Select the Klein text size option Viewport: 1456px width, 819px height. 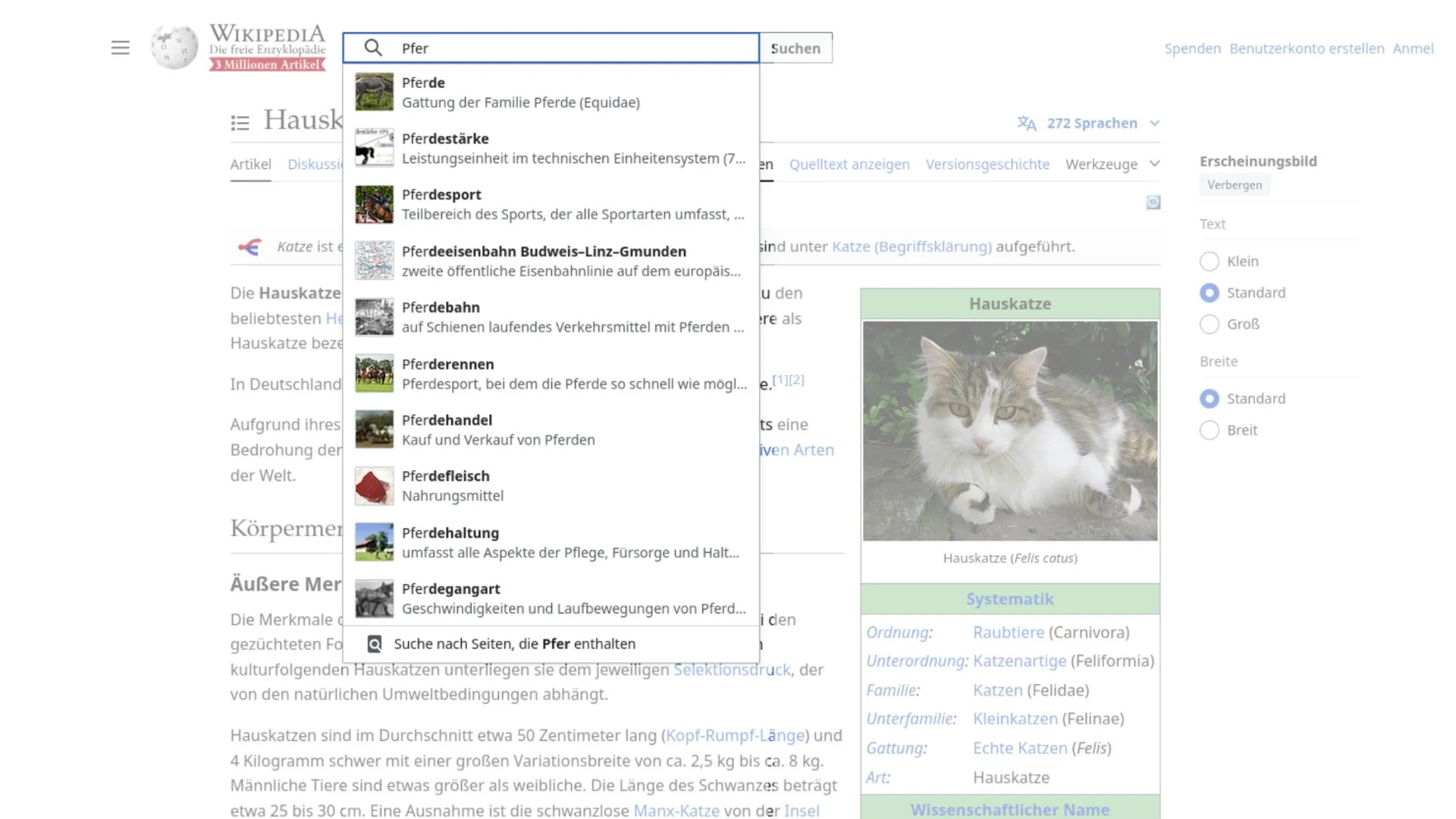click(x=1210, y=261)
